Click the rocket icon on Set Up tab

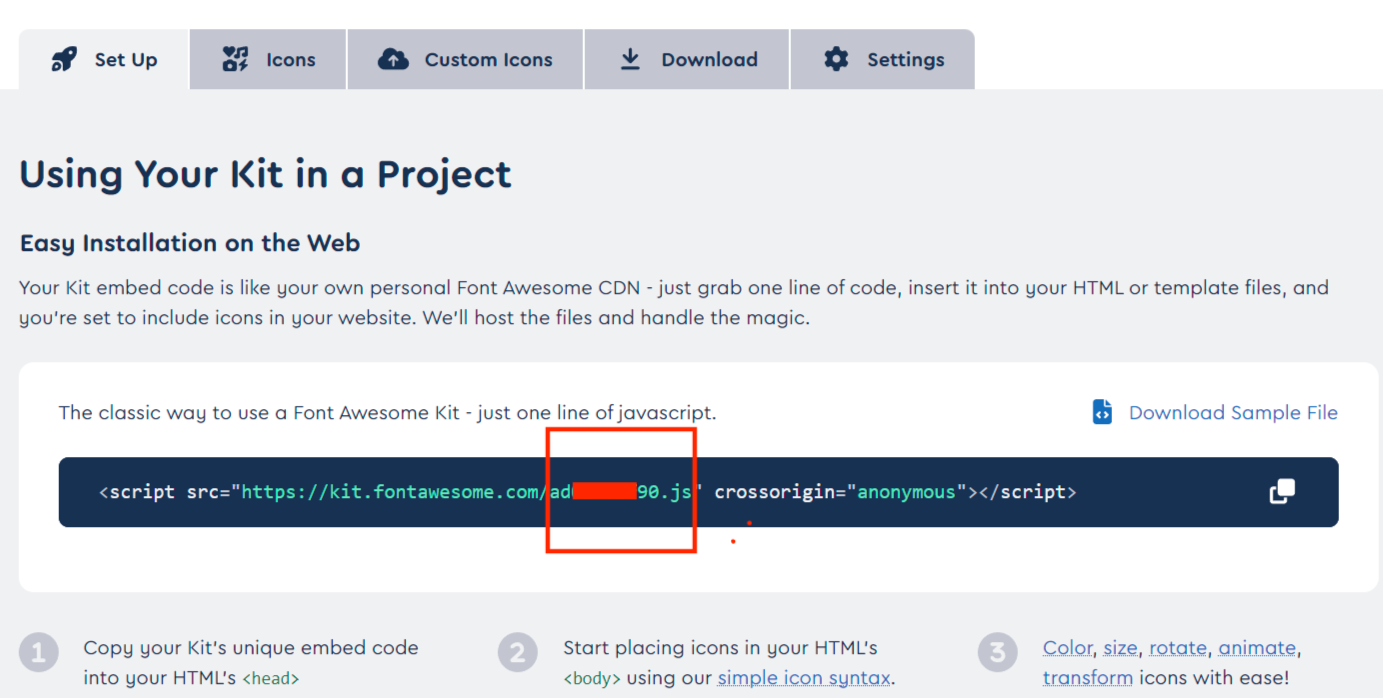(x=64, y=60)
